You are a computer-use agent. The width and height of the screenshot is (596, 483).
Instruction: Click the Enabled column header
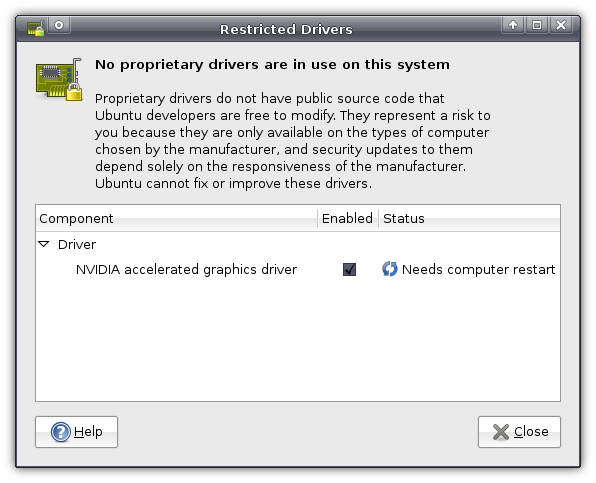(347, 219)
